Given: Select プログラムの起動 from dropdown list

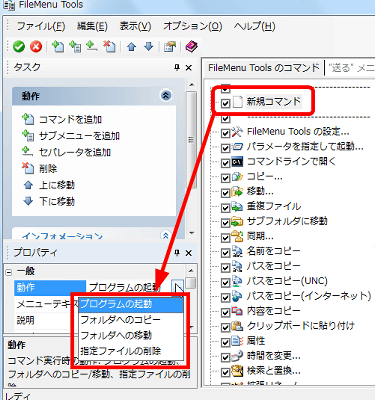Looking at the screenshot, I should 131,304.
